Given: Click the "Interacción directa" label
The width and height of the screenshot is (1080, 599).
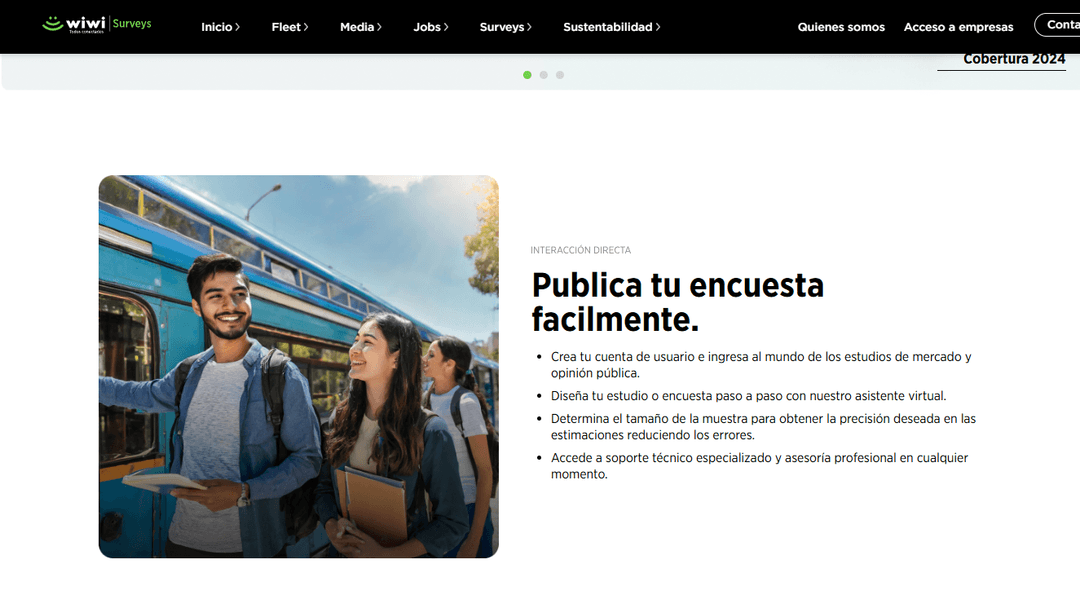Looking at the screenshot, I should coord(580,250).
